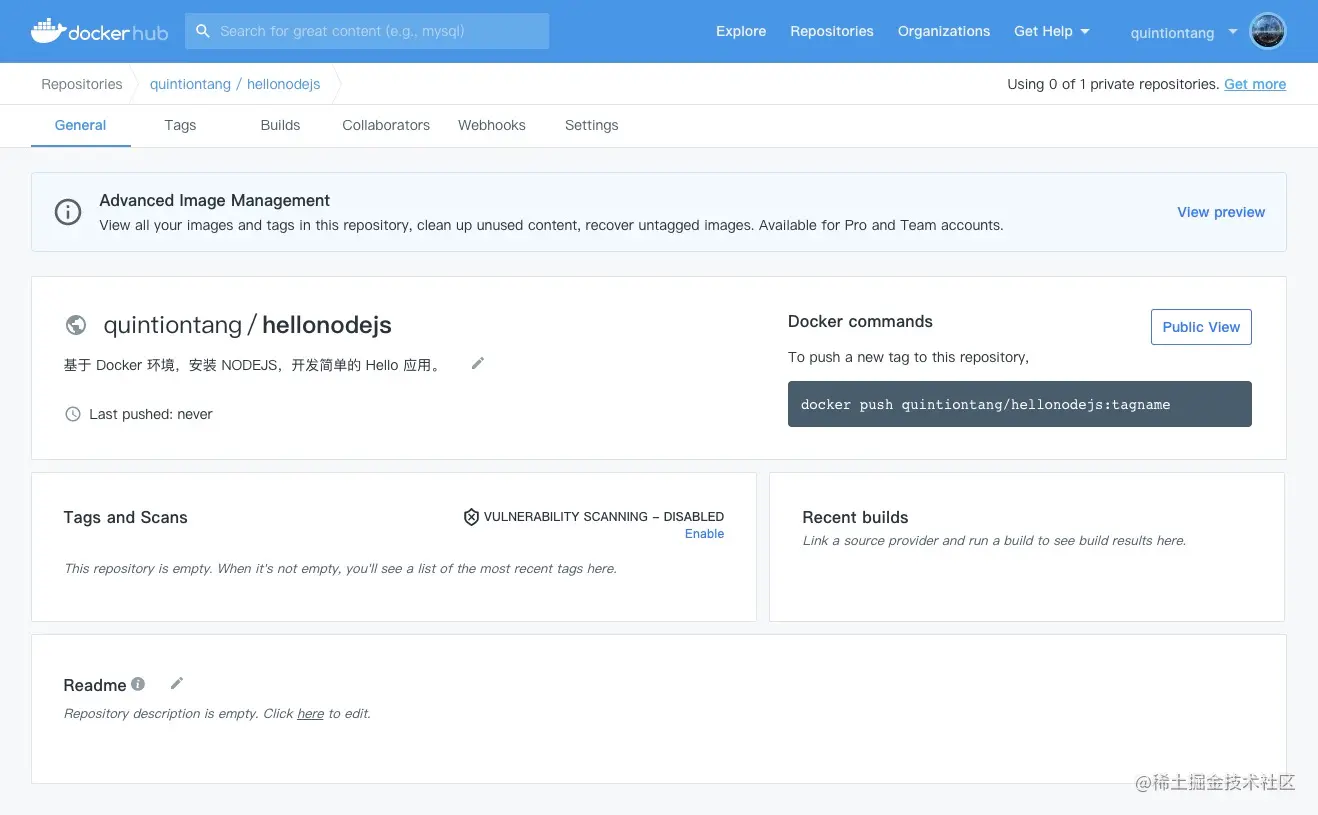Viewport: 1318px width, 815px height.
Task: Switch to the Builds tab
Action: (280, 125)
